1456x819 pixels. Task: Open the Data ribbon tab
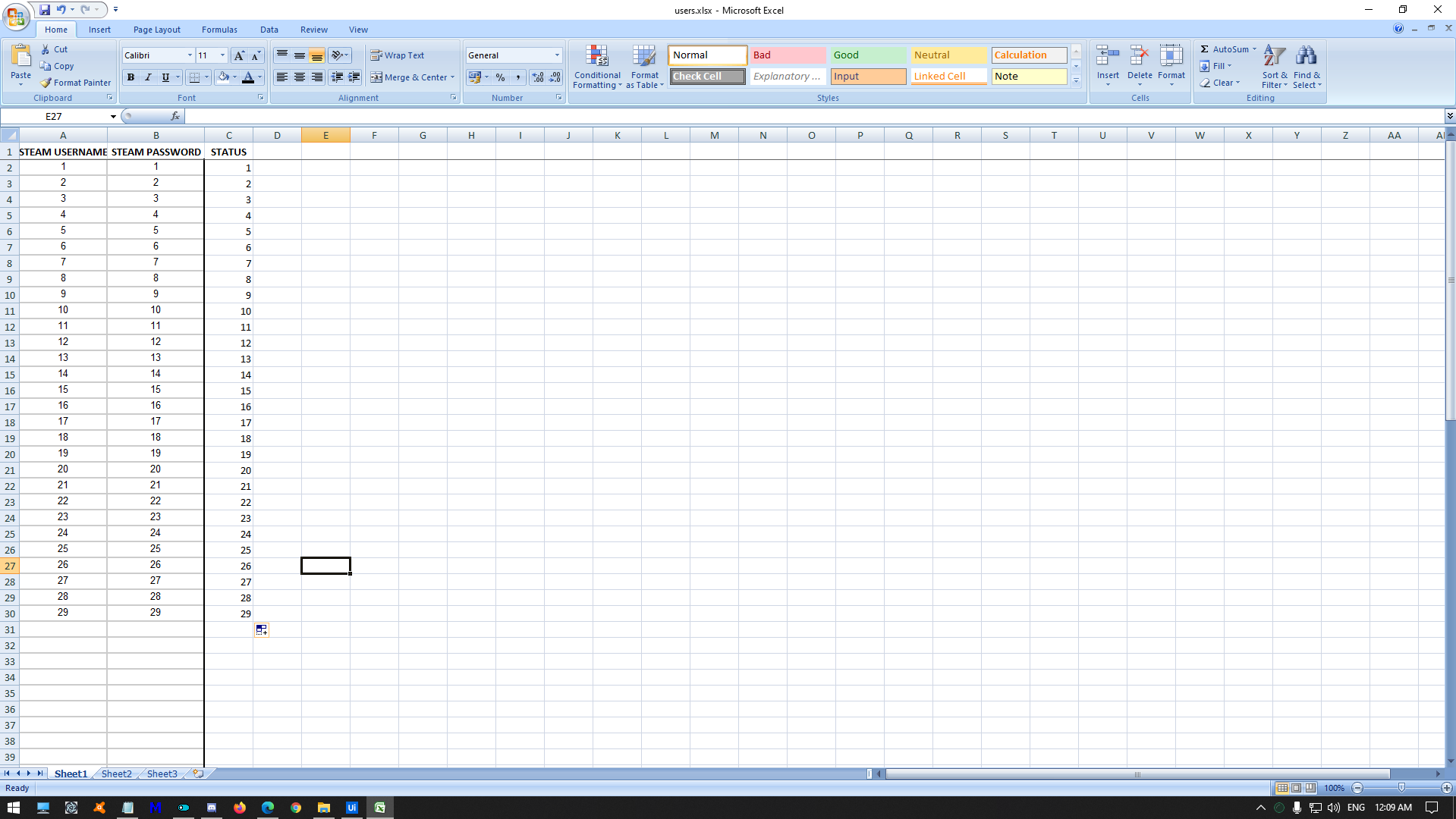(x=269, y=30)
